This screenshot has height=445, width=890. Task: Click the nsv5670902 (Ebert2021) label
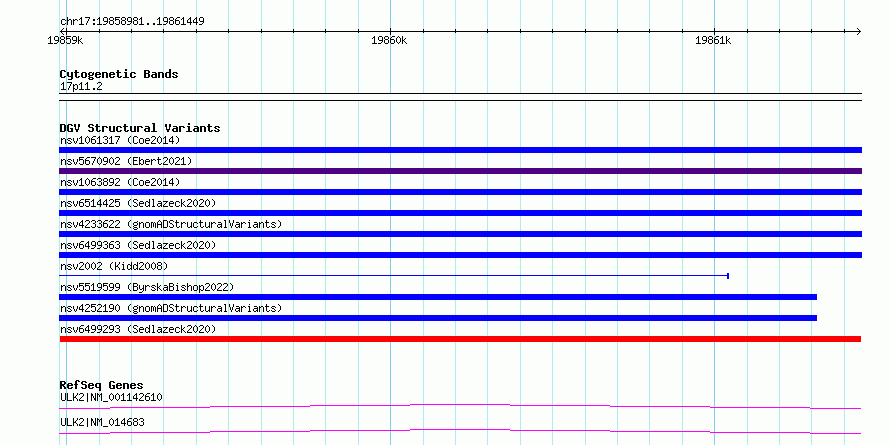[126, 161]
